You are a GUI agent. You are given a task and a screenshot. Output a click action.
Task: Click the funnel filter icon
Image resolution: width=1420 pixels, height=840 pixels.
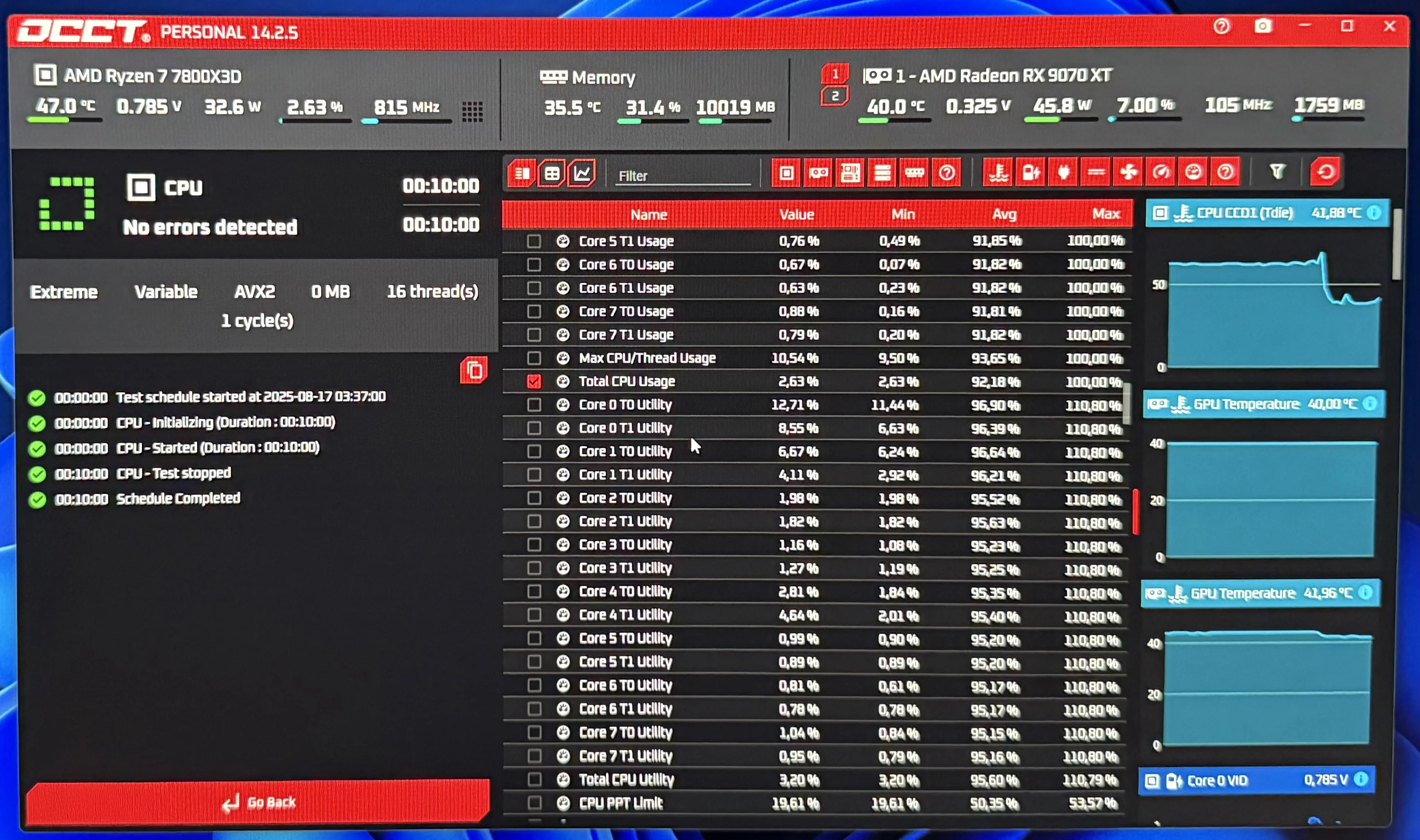coord(1277,172)
